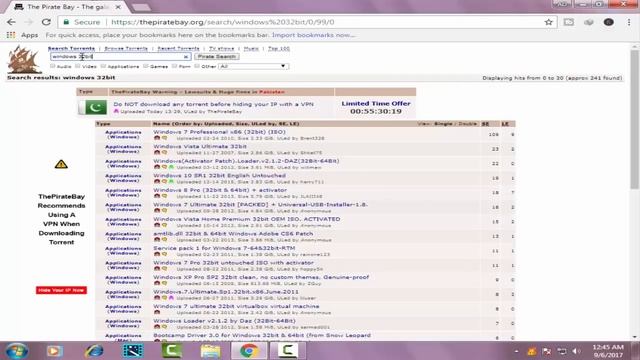
Task: Open the Windows Start orb
Action: tap(17, 351)
